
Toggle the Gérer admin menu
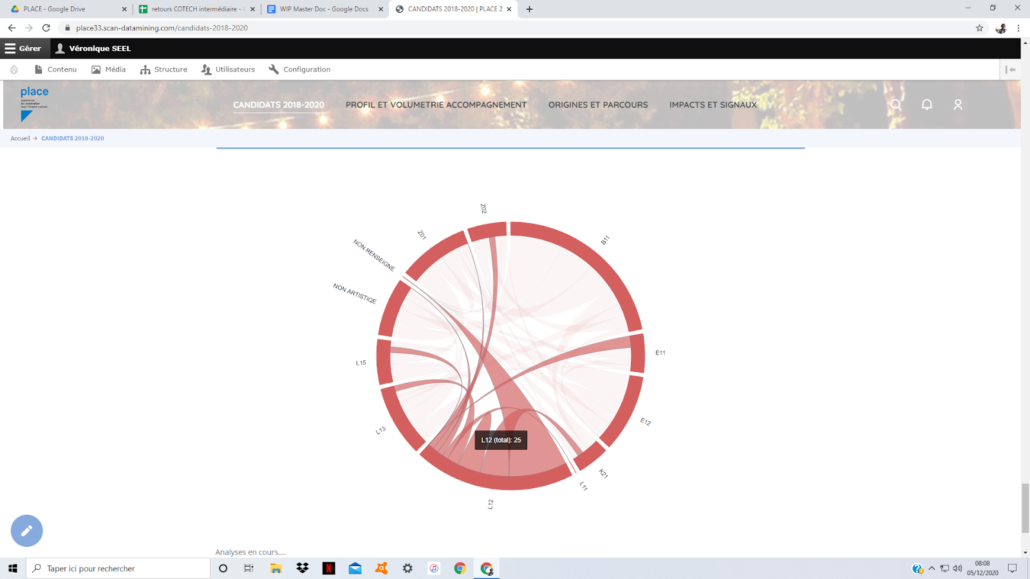click(23, 48)
